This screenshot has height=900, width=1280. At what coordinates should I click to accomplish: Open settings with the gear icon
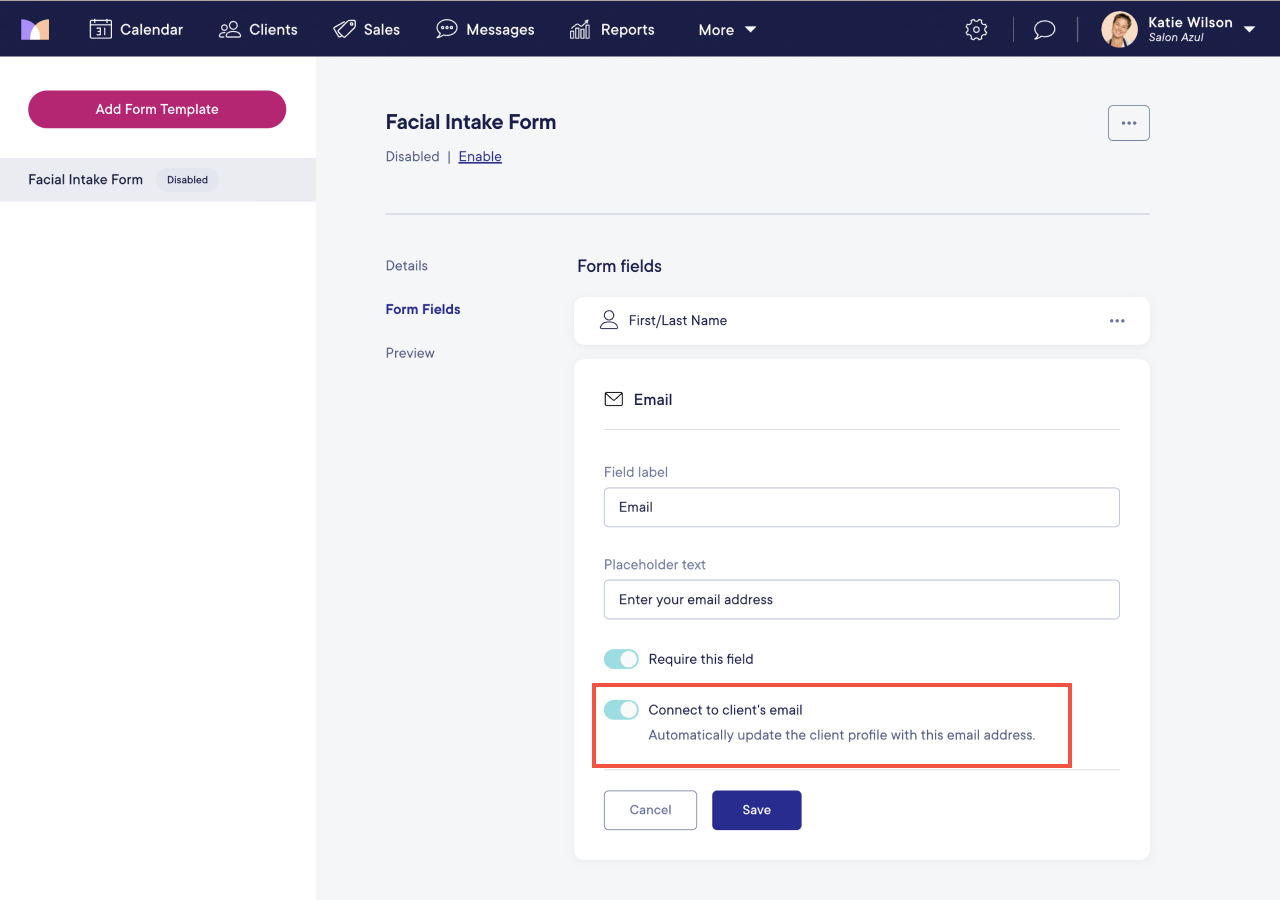pos(975,29)
